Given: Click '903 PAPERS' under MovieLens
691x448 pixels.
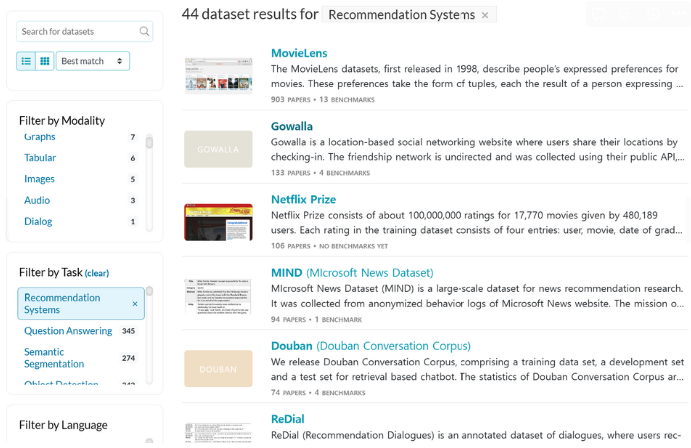Looking at the screenshot, I should 290,100.
